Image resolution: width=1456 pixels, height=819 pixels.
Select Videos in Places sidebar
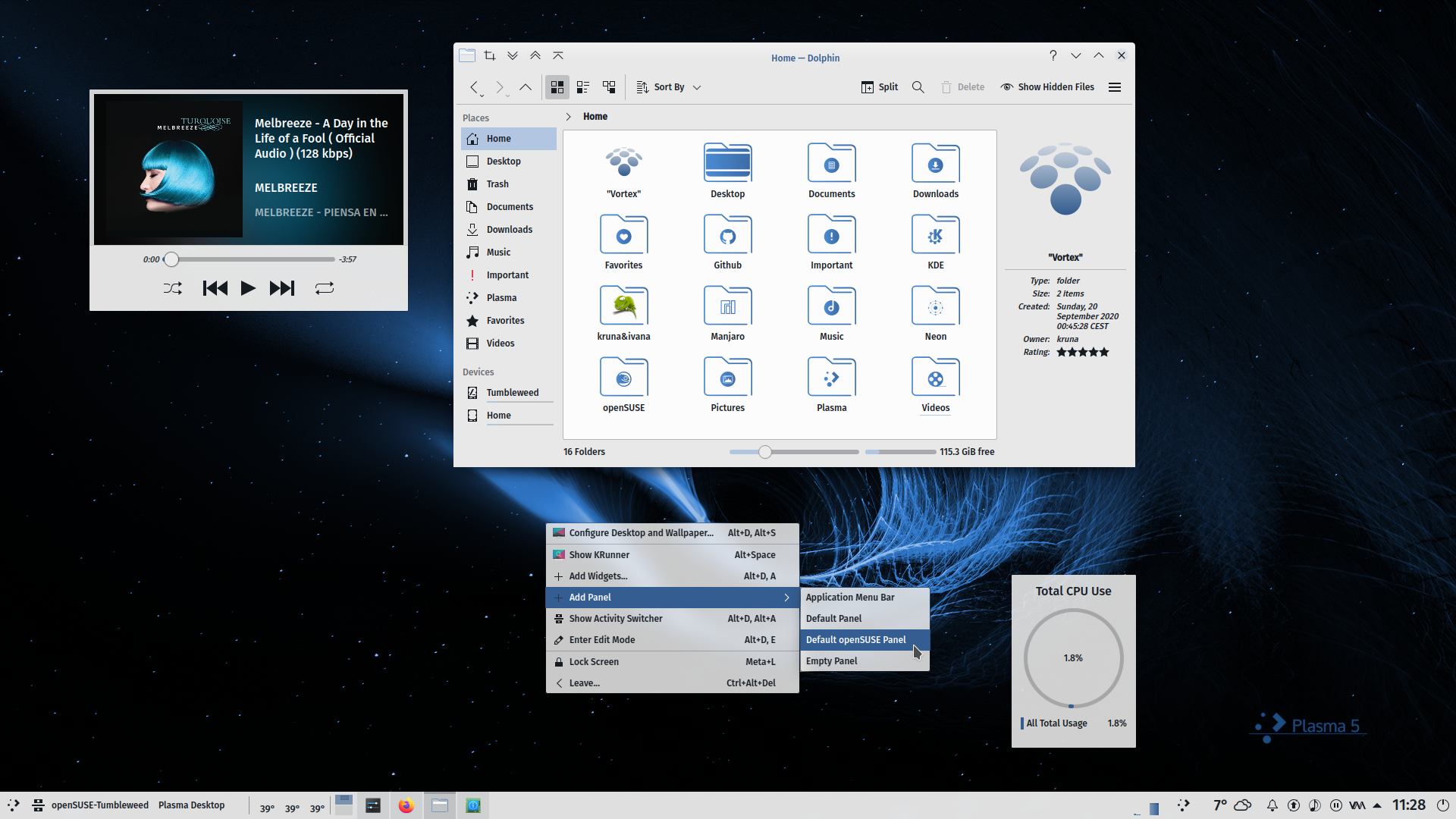(508, 344)
